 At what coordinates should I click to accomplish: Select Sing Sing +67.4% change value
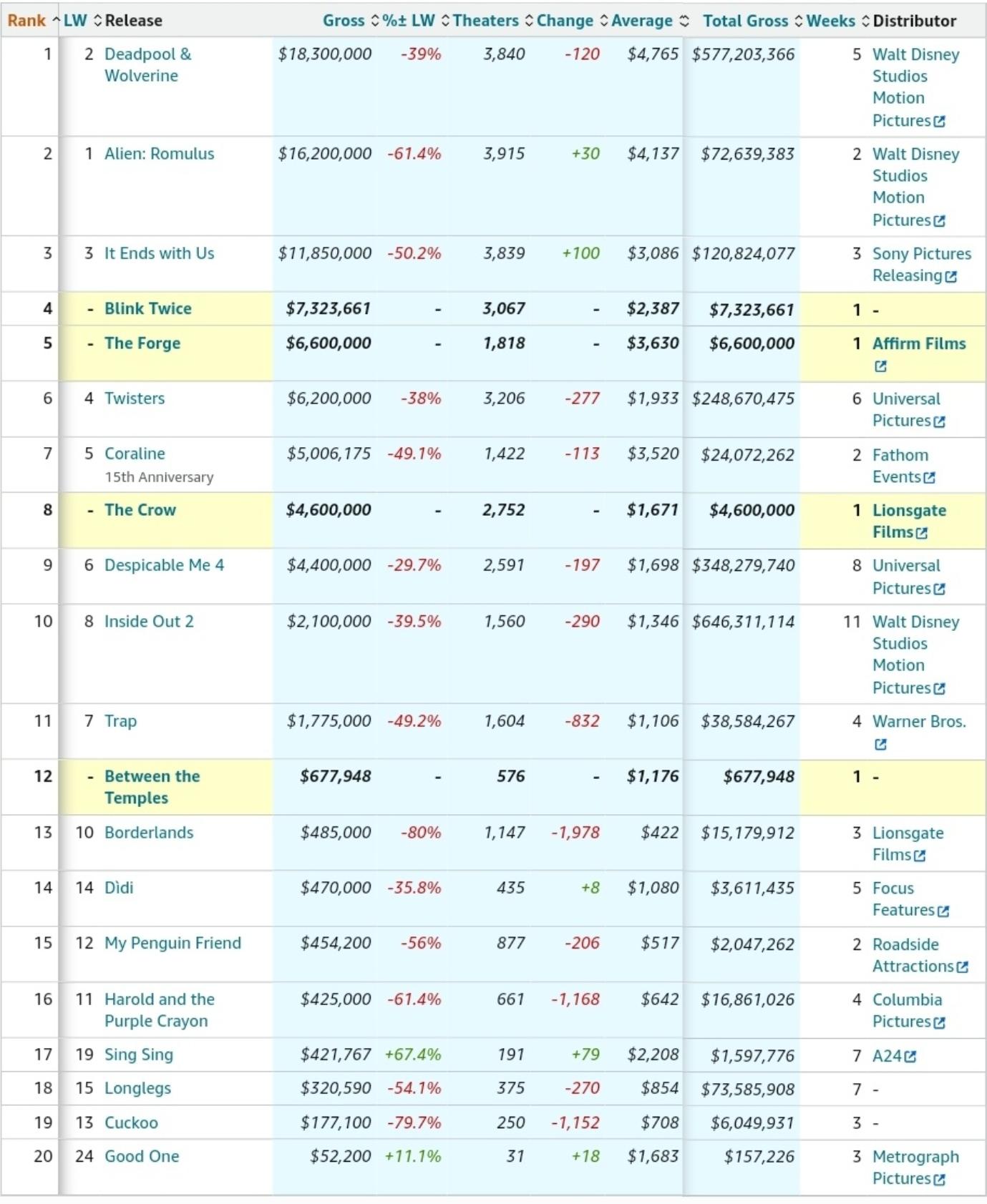click(x=413, y=1054)
